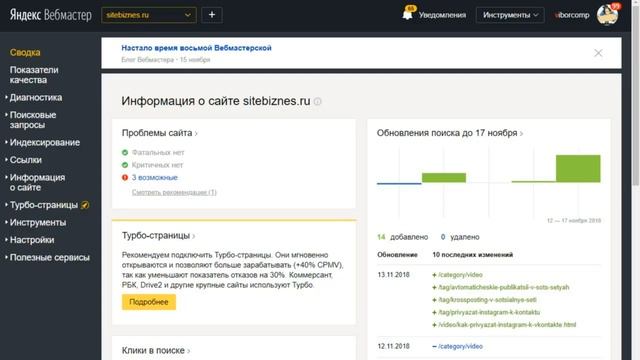Close the blog announcement banner
Viewport: 640px width, 360px height.
point(598,53)
